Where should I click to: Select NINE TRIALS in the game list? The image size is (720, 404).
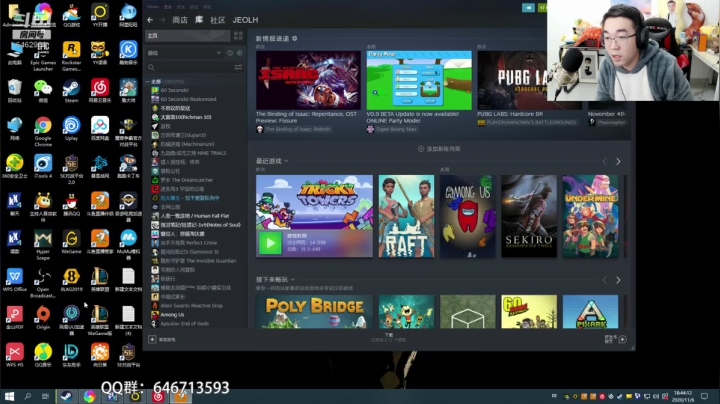[x=193, y=153]
